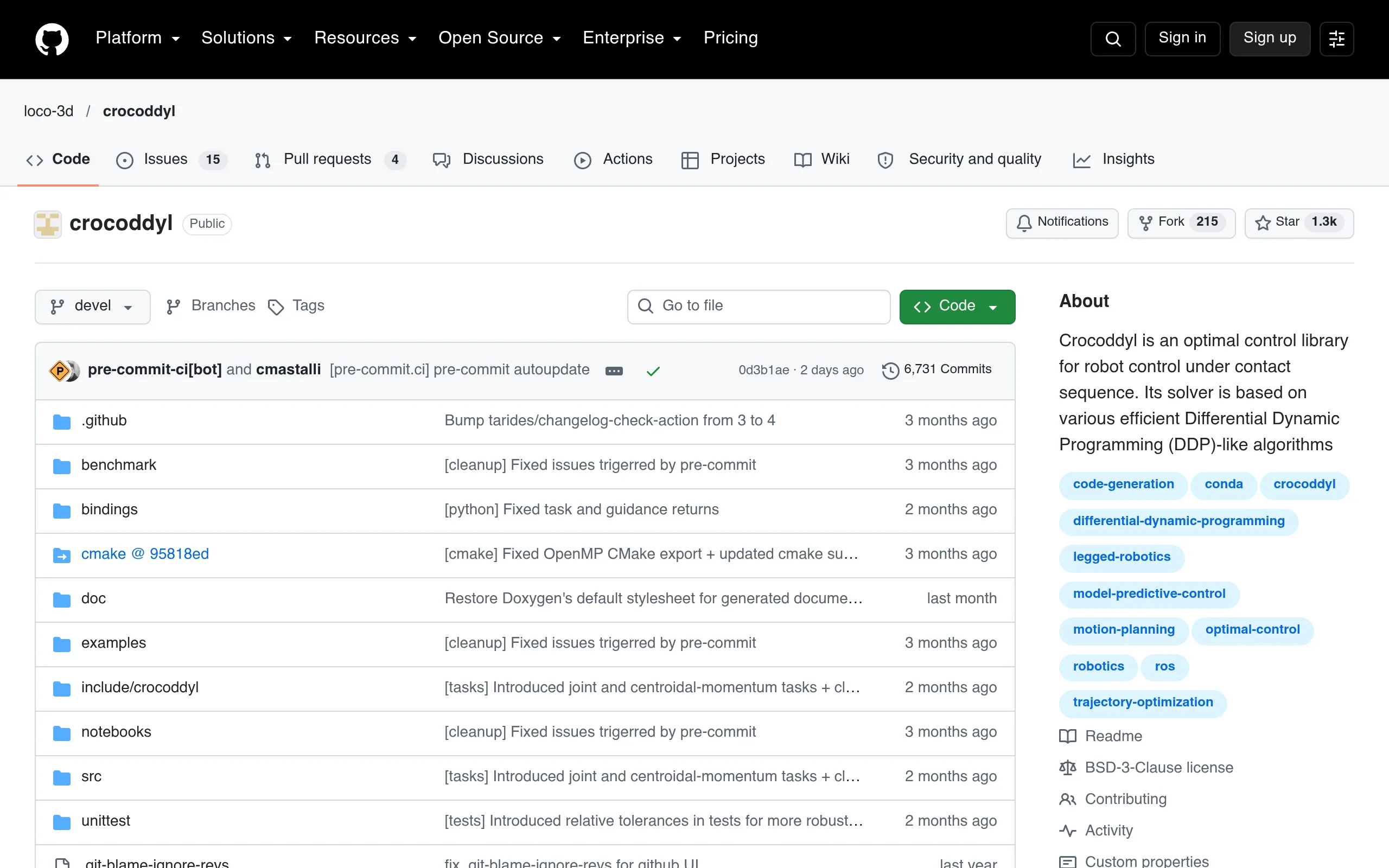The height and width of the screenshot is (868, 1389).
Task: Expand the Resources menu
Action: pyautogui.click(x=365, y=38)
